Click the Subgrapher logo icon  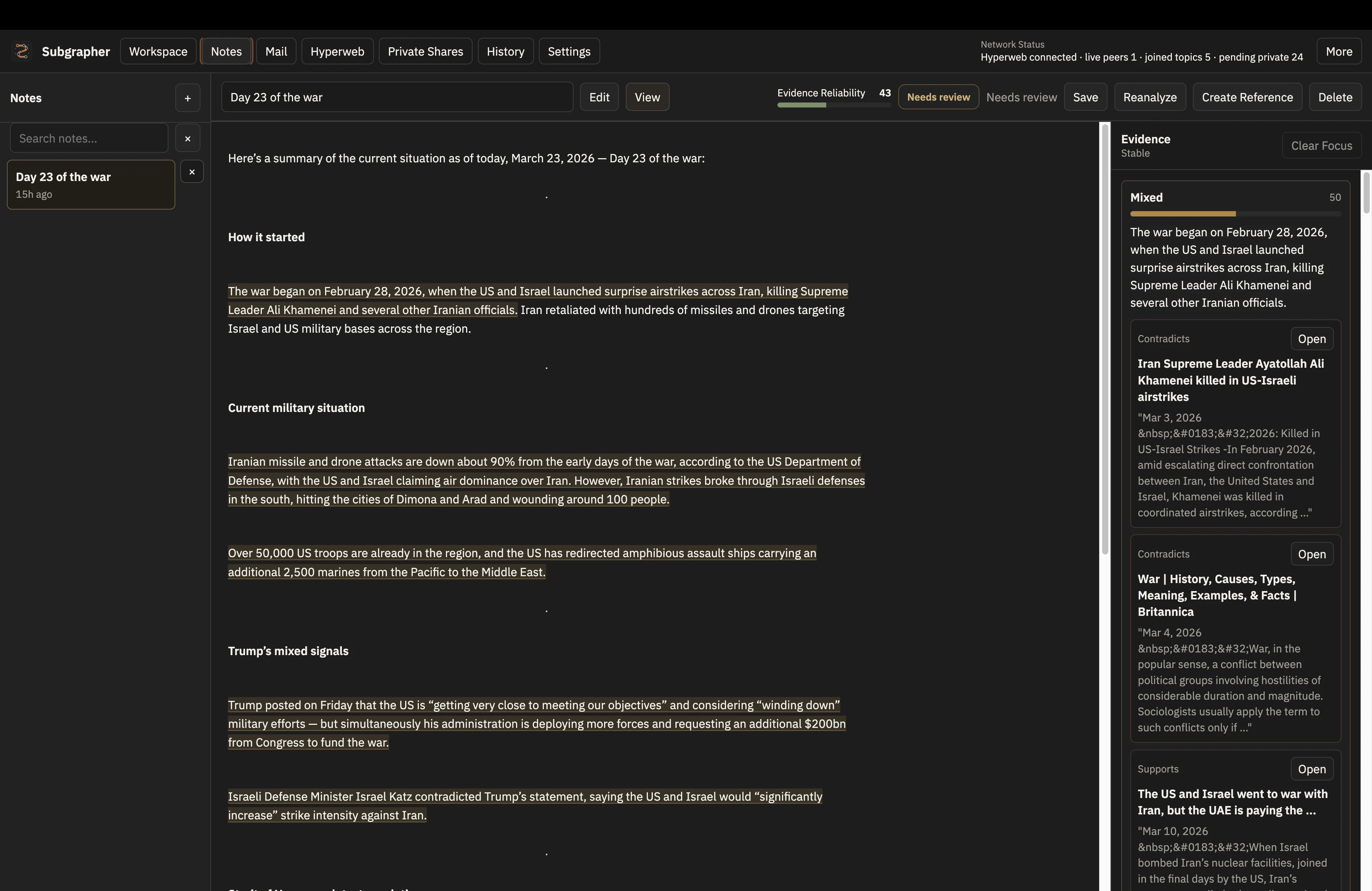pyautogui.click(x=22, y=51)
